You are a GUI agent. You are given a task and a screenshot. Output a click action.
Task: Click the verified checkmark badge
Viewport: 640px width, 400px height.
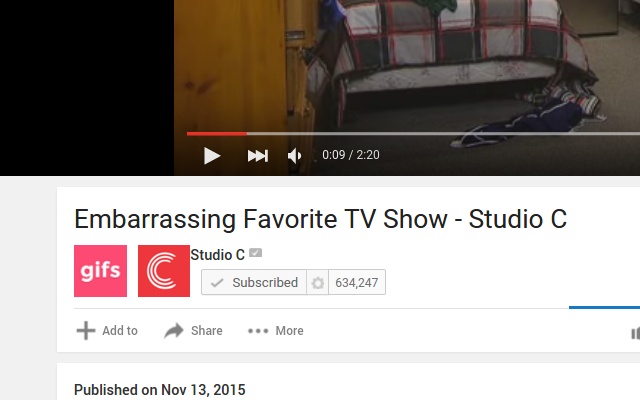[256, 253]
